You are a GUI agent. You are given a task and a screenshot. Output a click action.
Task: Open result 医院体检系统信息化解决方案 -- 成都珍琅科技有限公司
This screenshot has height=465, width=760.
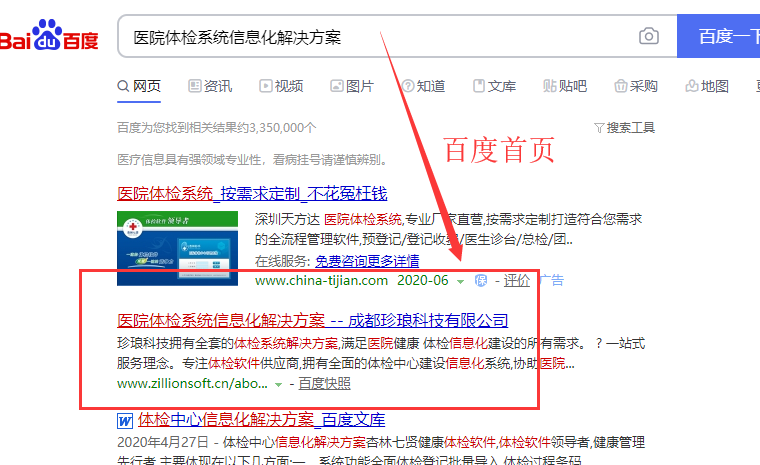tap(313, 320)
